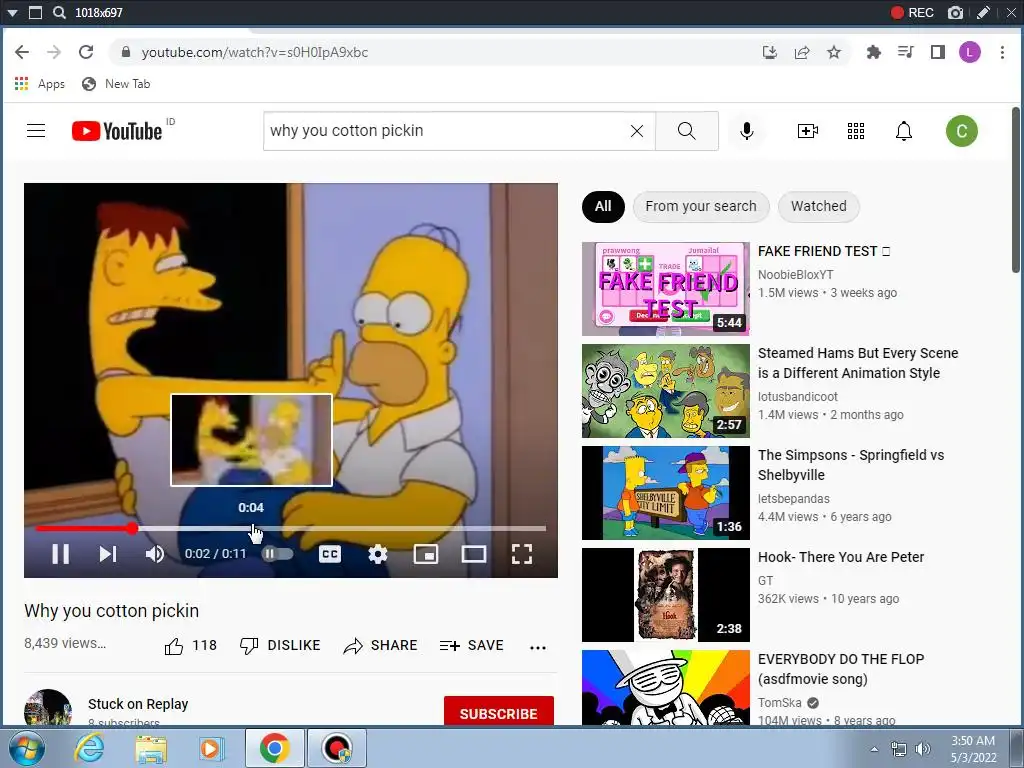Enter fullscreen mode icon

point(522,554)
